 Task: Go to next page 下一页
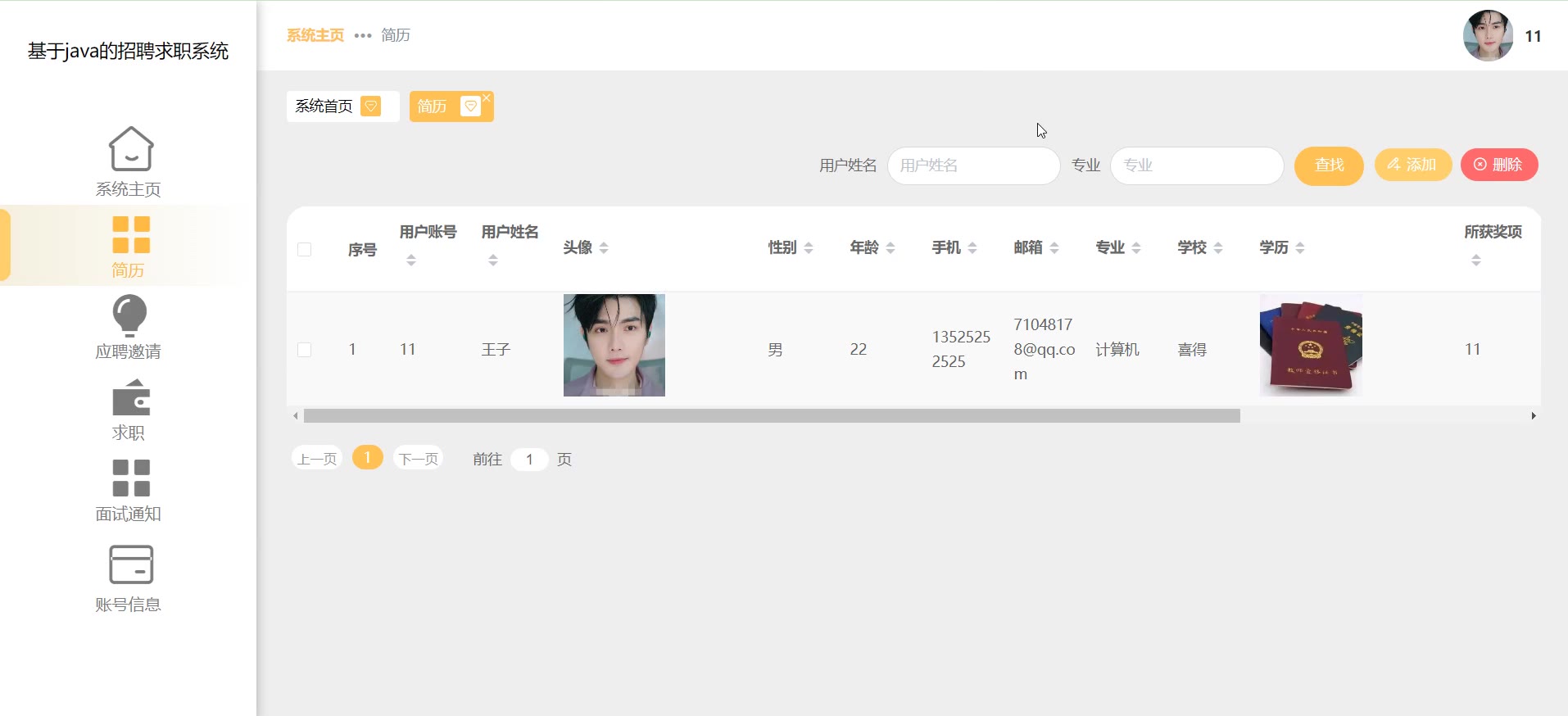click(x=418, y=459)
